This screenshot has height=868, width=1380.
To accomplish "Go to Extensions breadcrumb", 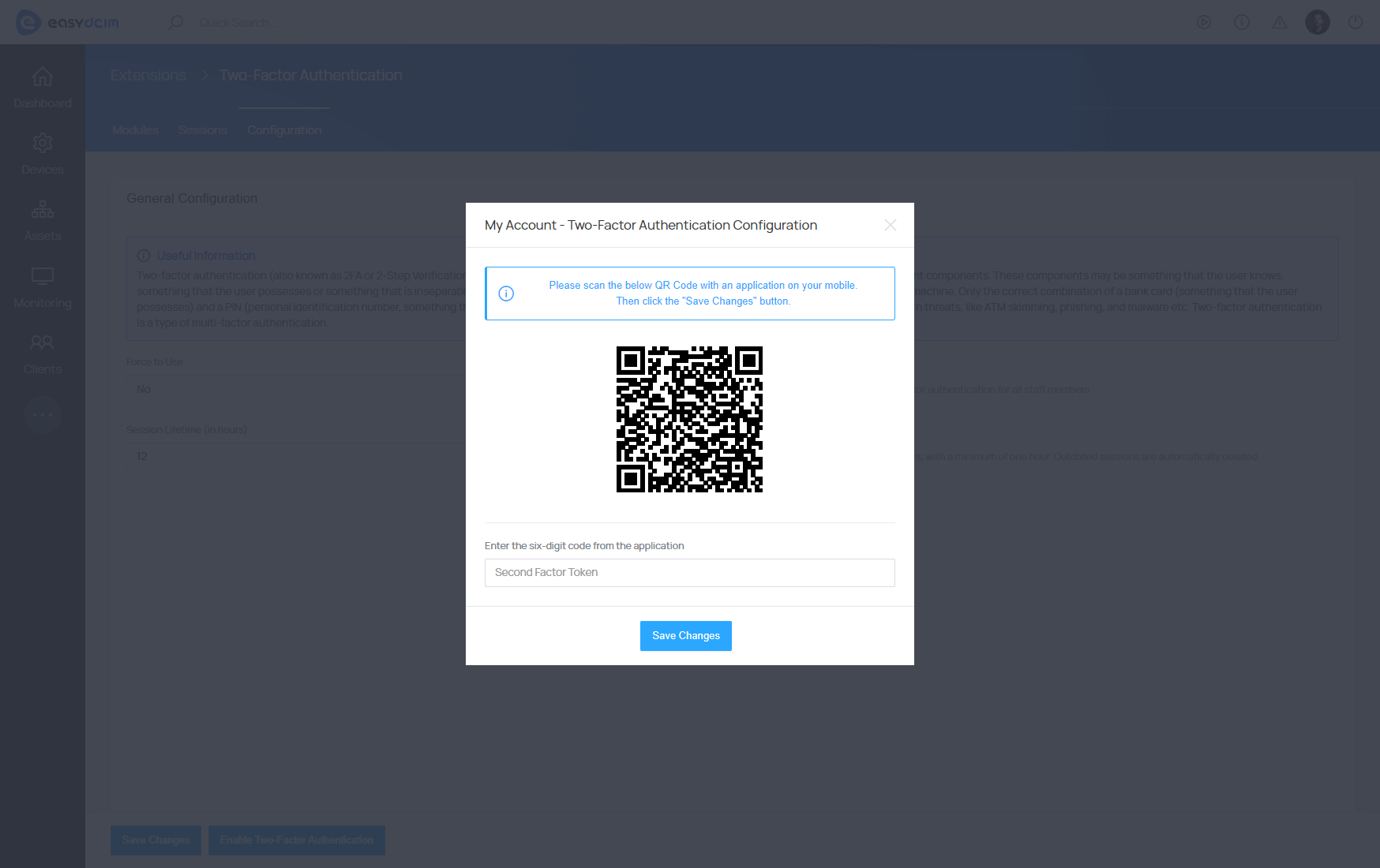I will point(148,75).
